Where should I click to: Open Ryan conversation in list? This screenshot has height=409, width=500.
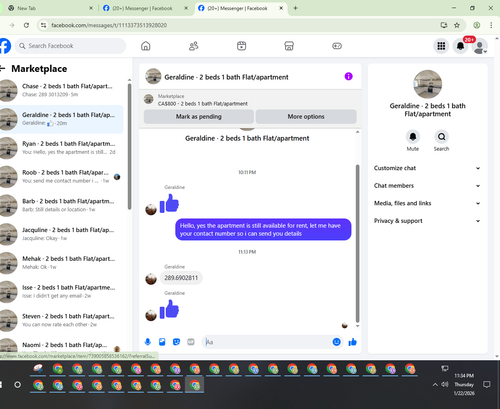click(x=62, y=148)
